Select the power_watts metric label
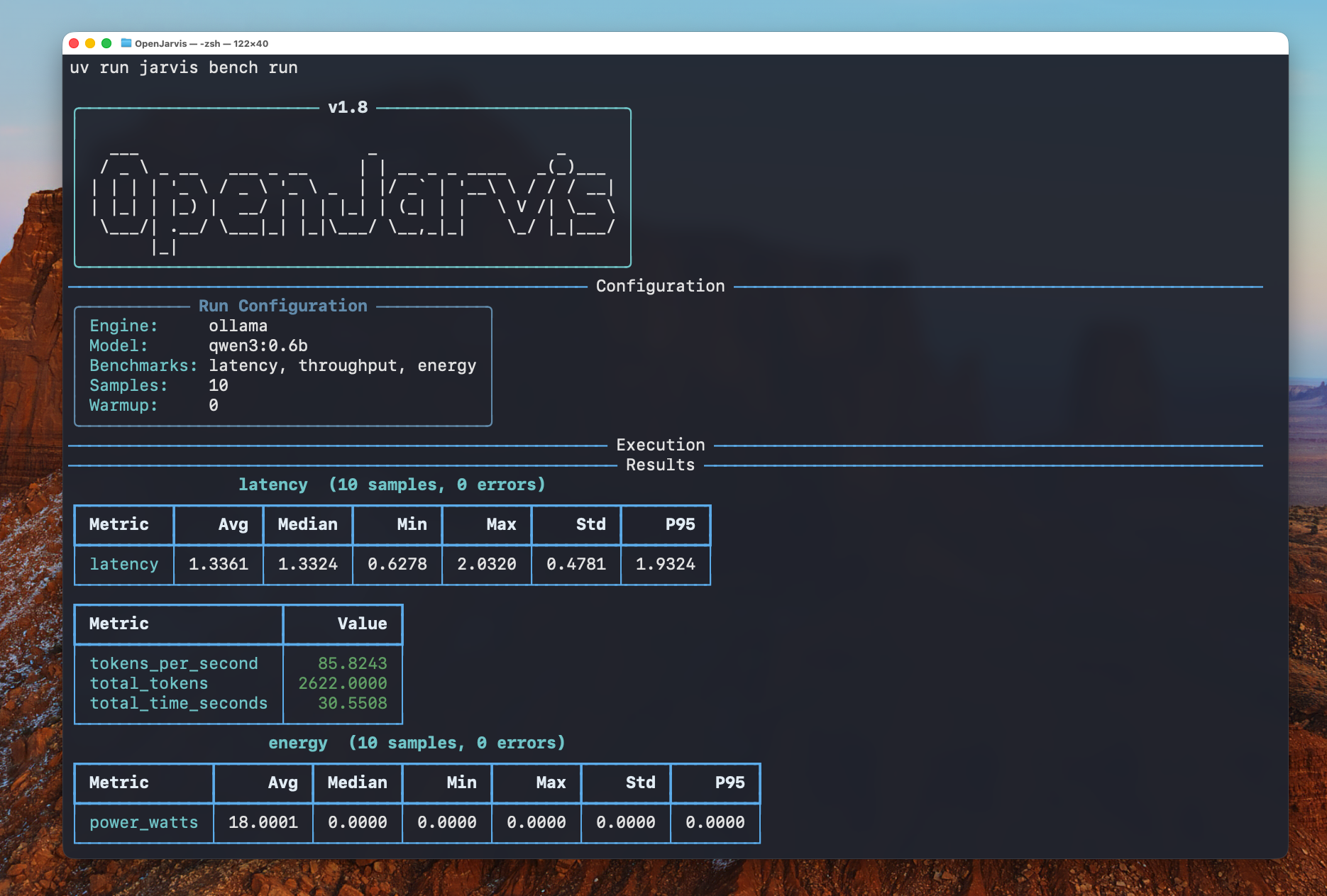The height and width of the screenshot is (896, 1327). tap(143, 822)
